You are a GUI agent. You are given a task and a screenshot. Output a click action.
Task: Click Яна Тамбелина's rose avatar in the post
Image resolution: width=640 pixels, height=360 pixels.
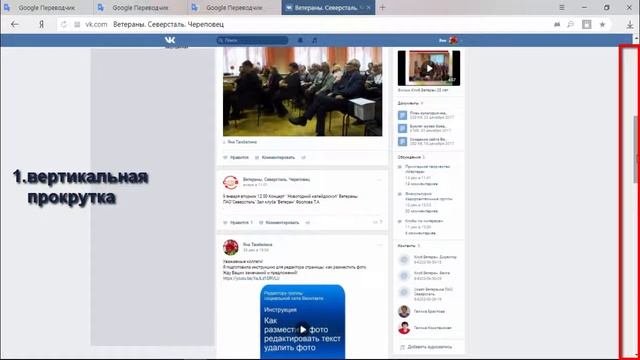pos(231,247)
